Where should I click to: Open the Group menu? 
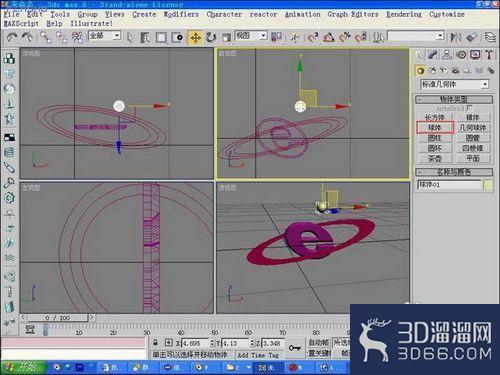87,15
